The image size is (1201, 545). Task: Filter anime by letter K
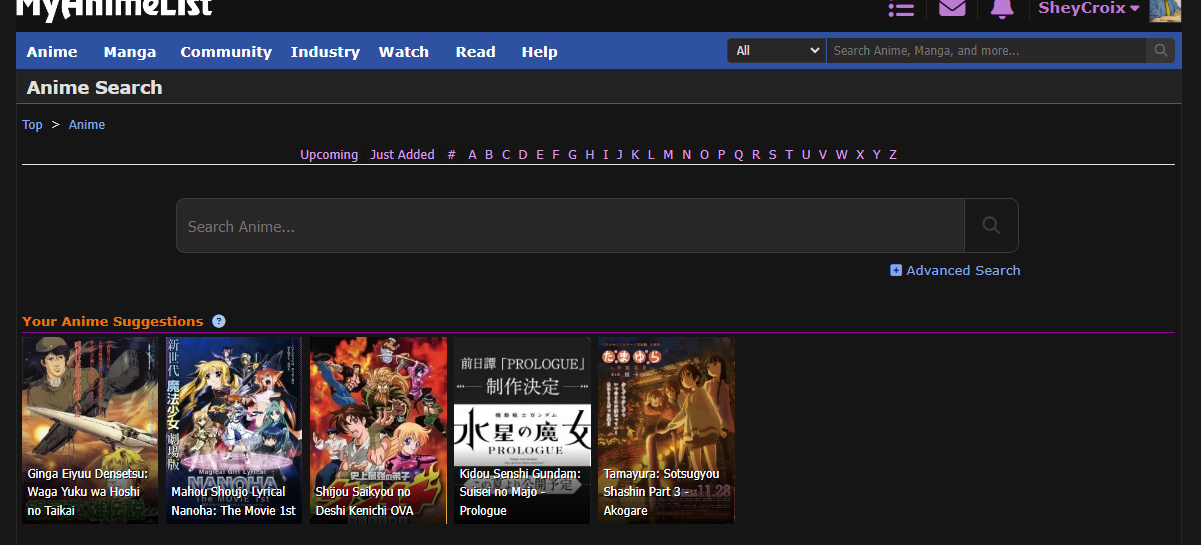click(635, 155)
